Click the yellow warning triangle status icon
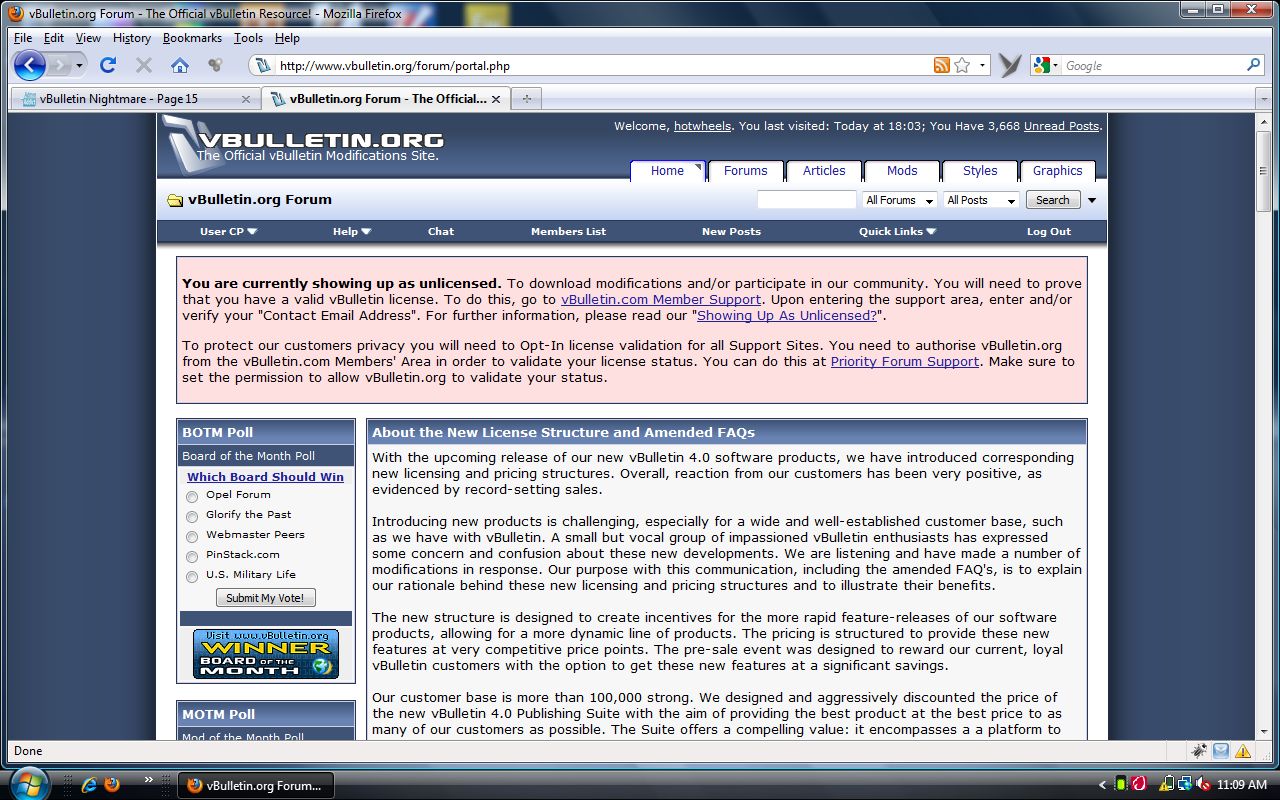1280x800 pixels. pos(1243,751)
